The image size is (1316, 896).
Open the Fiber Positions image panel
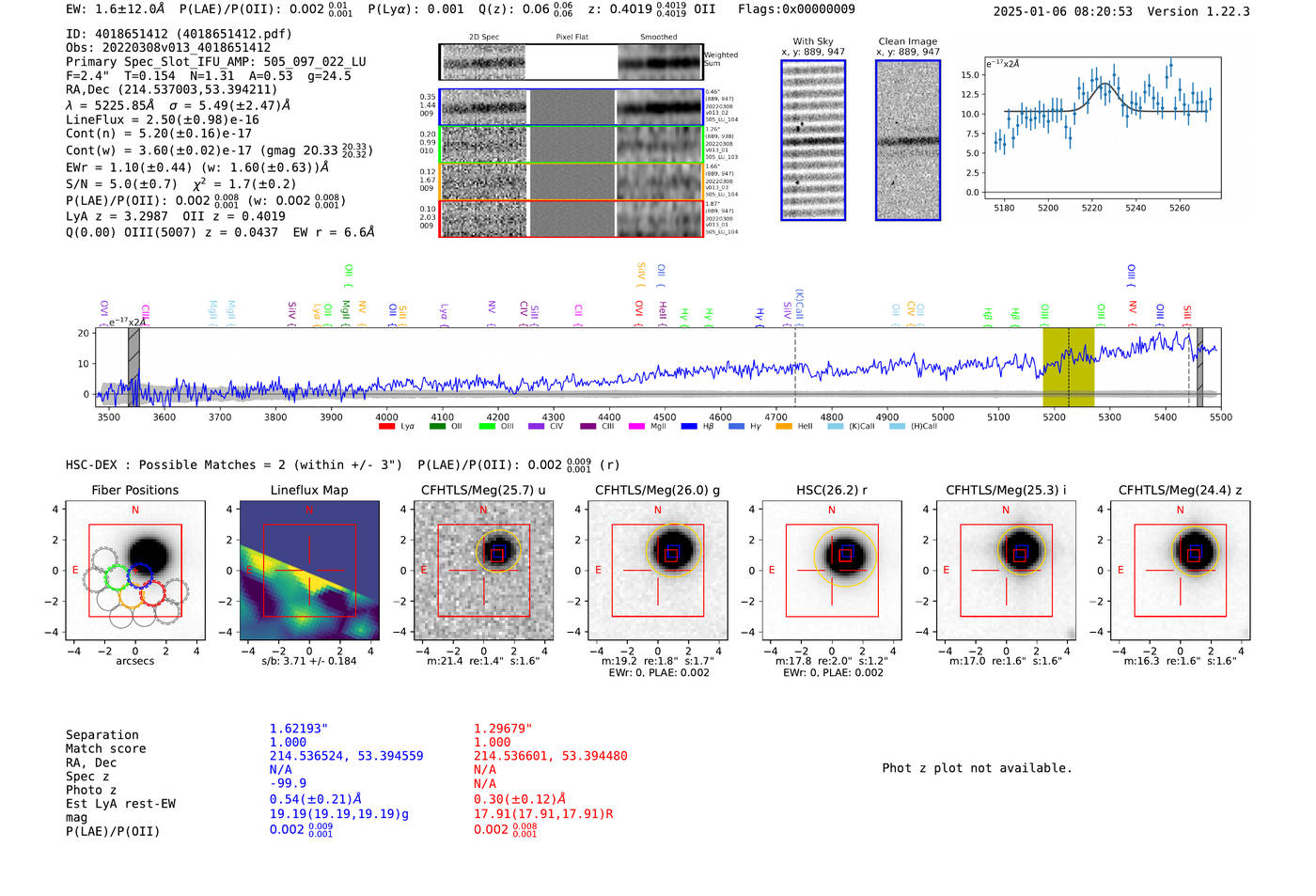click(x=135, y=570)
